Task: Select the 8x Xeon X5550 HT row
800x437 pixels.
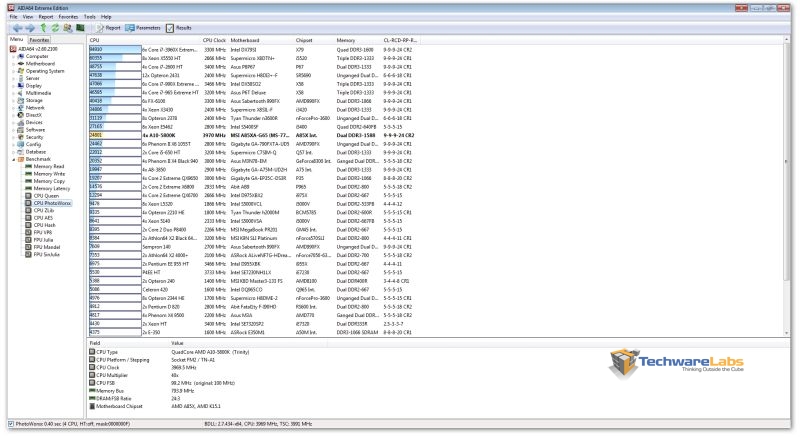Action: tap(252, 58)
